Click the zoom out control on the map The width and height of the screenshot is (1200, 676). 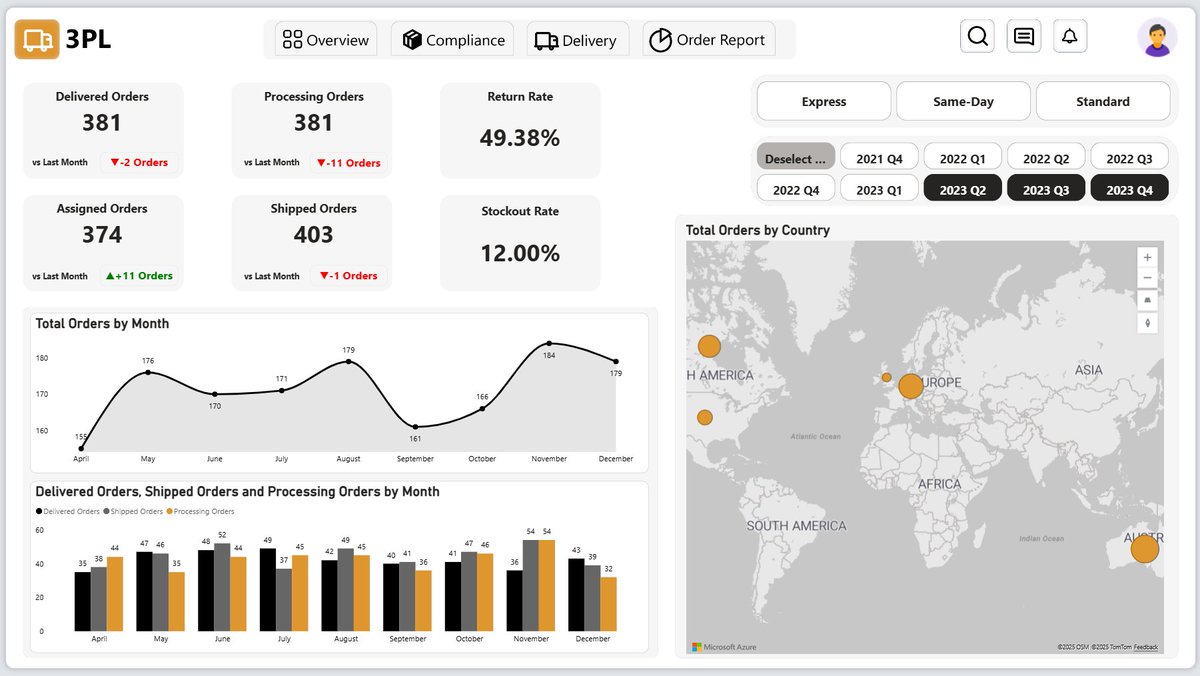(1147, 277)
